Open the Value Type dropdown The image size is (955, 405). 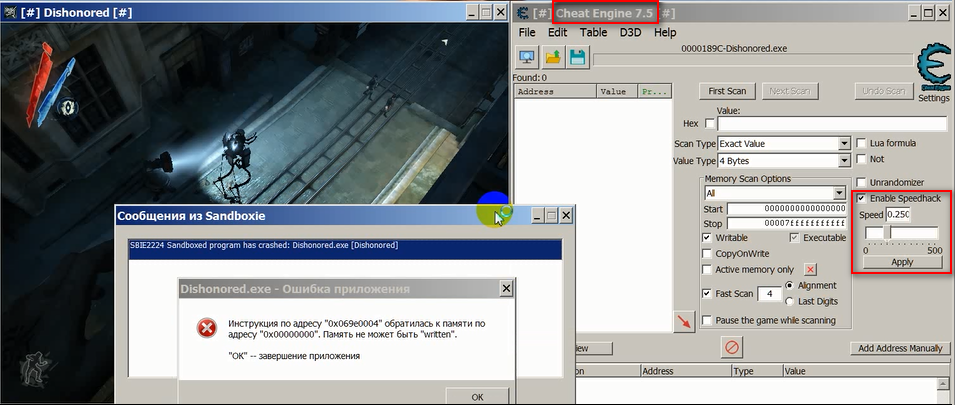click(844, 160)
